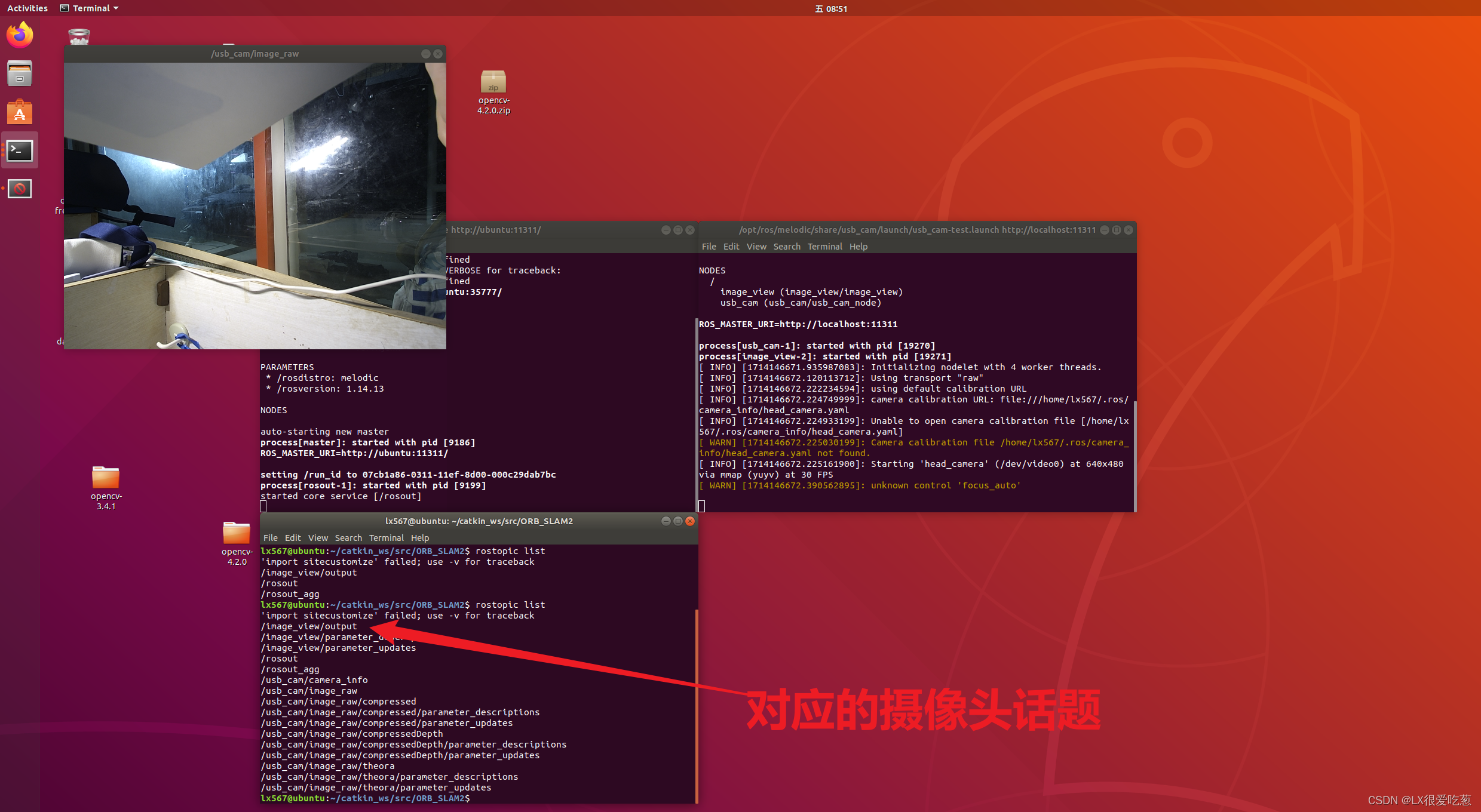1481x812 pixels.
Task: Maximize the usb_cam-test.launch terminal window
Action: [x=1117, y=230]
